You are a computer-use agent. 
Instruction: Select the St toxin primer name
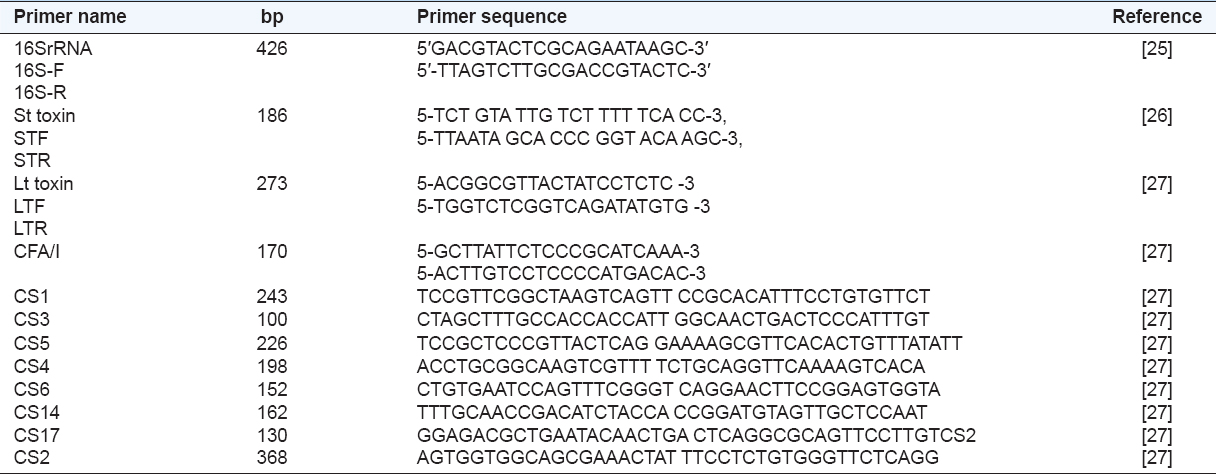tap(45, 116)
